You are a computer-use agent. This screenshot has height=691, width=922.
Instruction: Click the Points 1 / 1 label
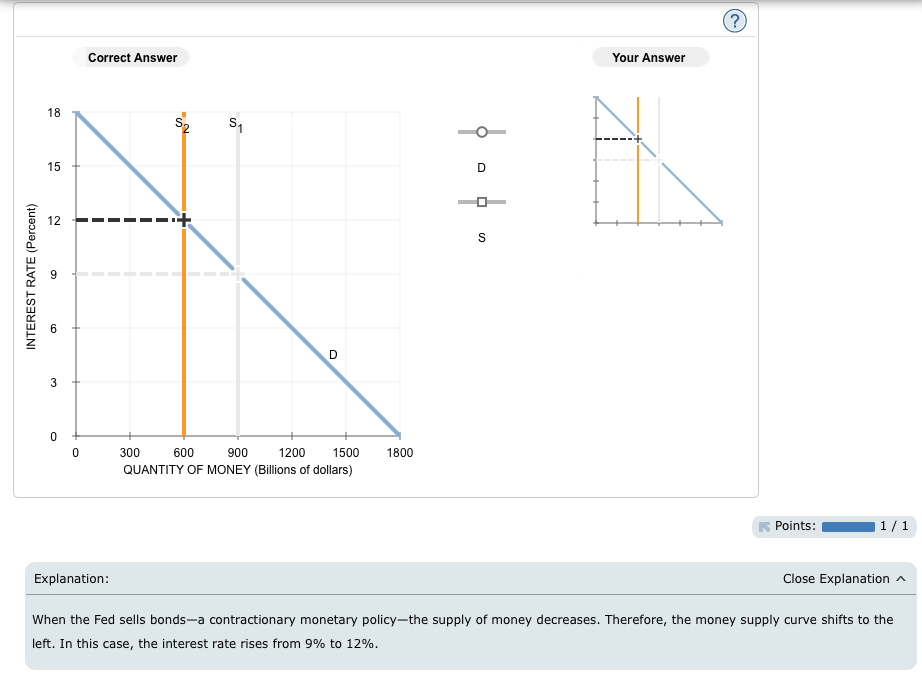tap(893, 526)
